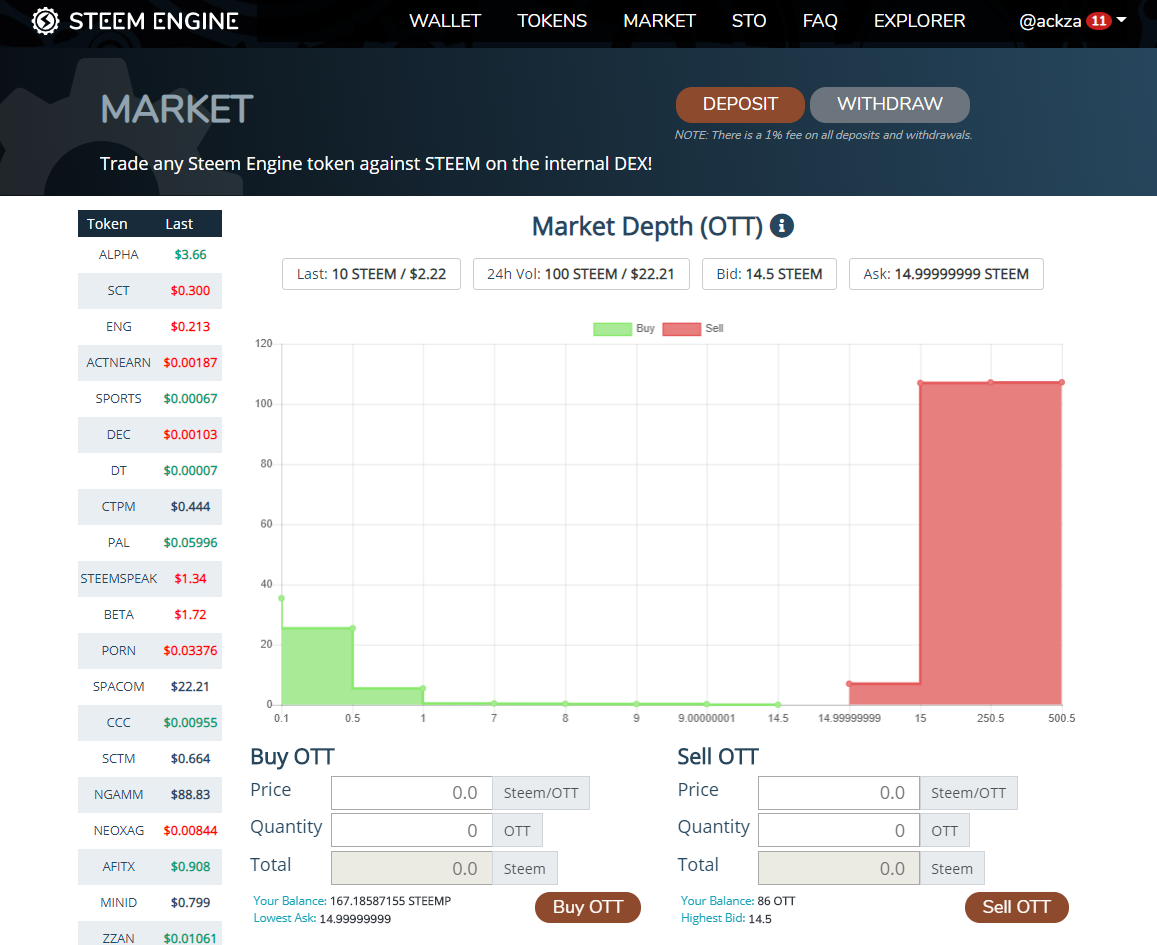The image size is (1157, 945).
Task: Click Your Balance 86 OTT link
Action: (x=776, y=901)
